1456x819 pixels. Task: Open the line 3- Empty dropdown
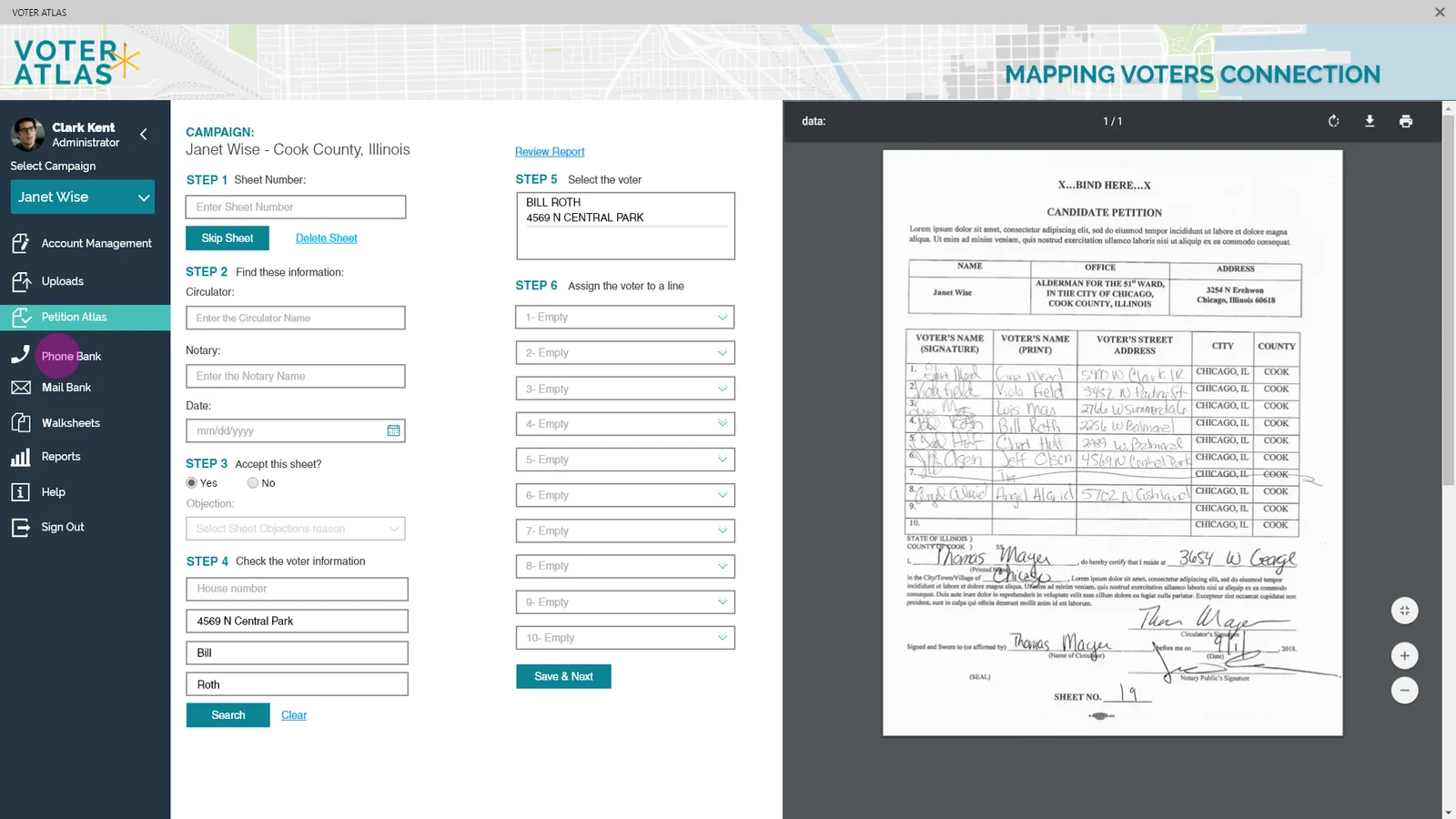(x=625, y=389)
